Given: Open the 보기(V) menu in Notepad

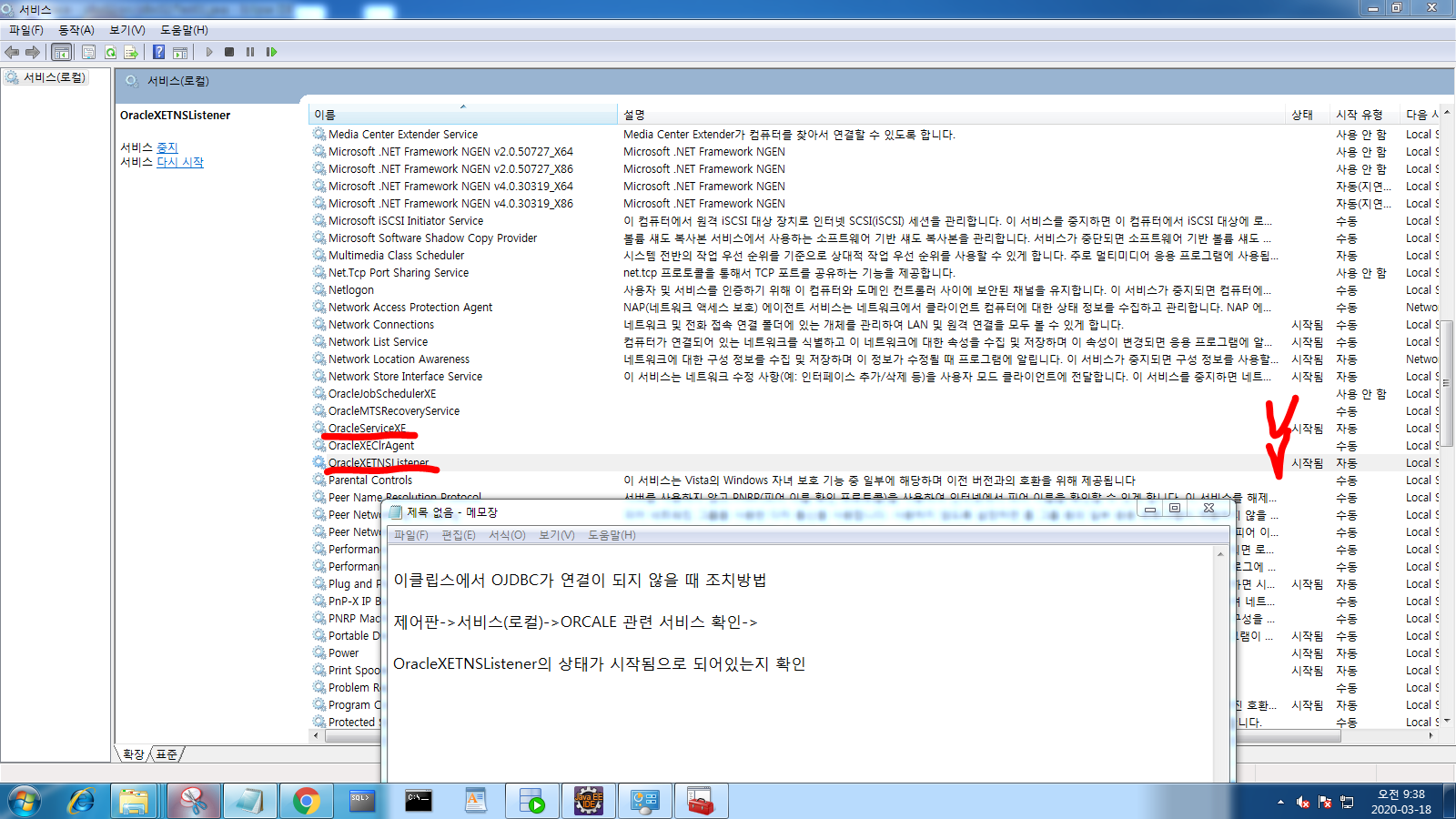Looking at the screenshot, I should click(556, 535).
